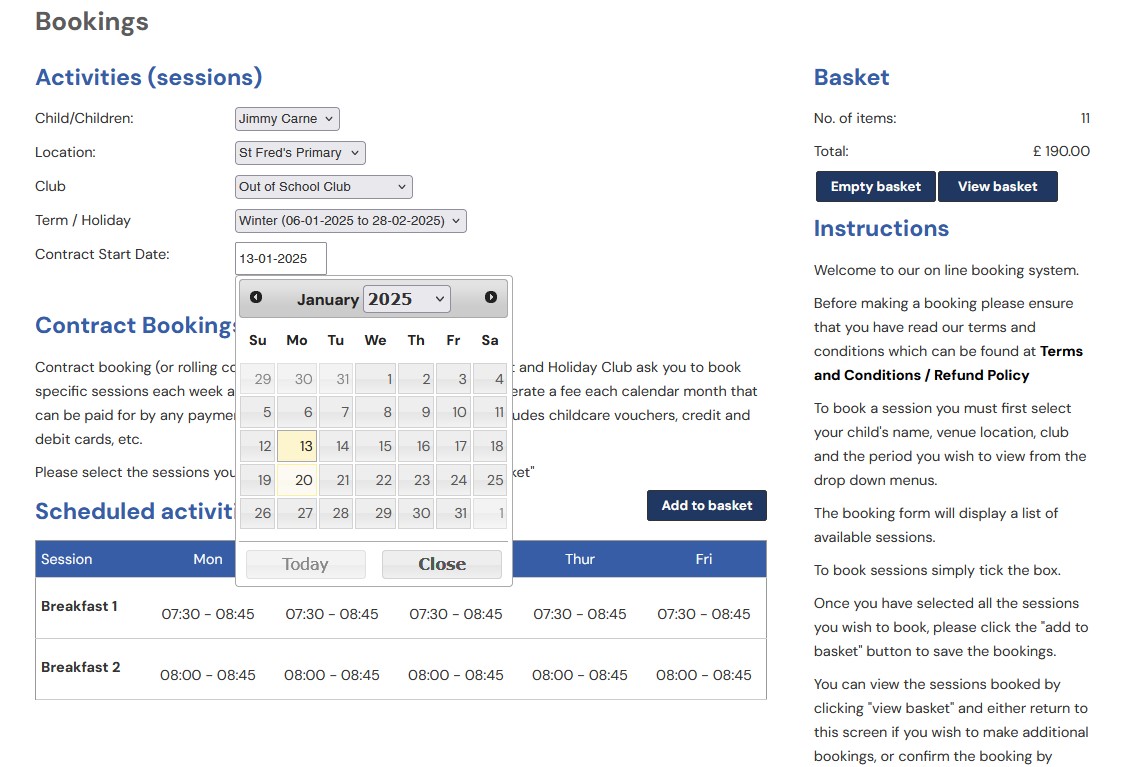
Task: Open the Location dropdown for St Fred's Primary
Action: tap(300, 153)
